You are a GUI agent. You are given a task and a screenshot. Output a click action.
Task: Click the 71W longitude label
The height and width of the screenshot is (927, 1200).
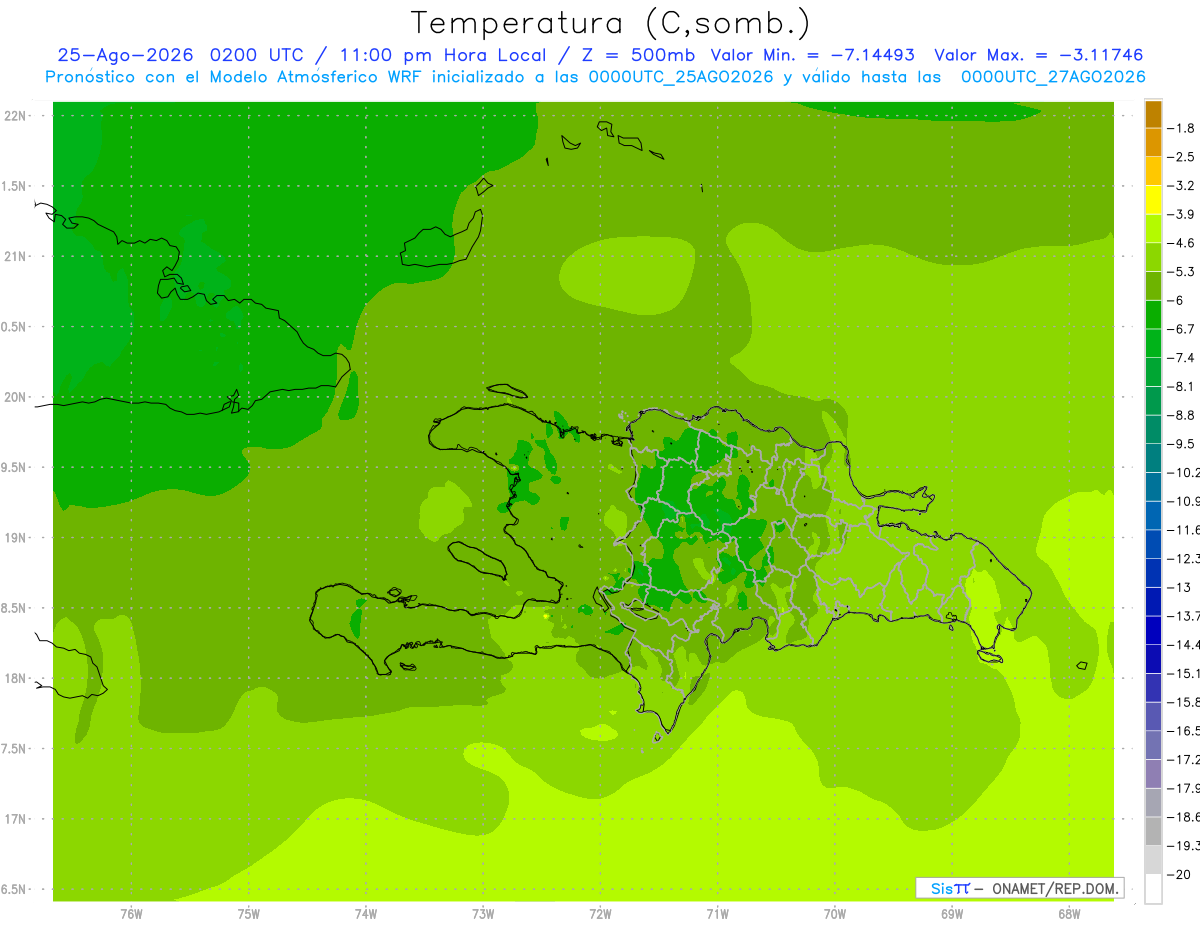717,914
